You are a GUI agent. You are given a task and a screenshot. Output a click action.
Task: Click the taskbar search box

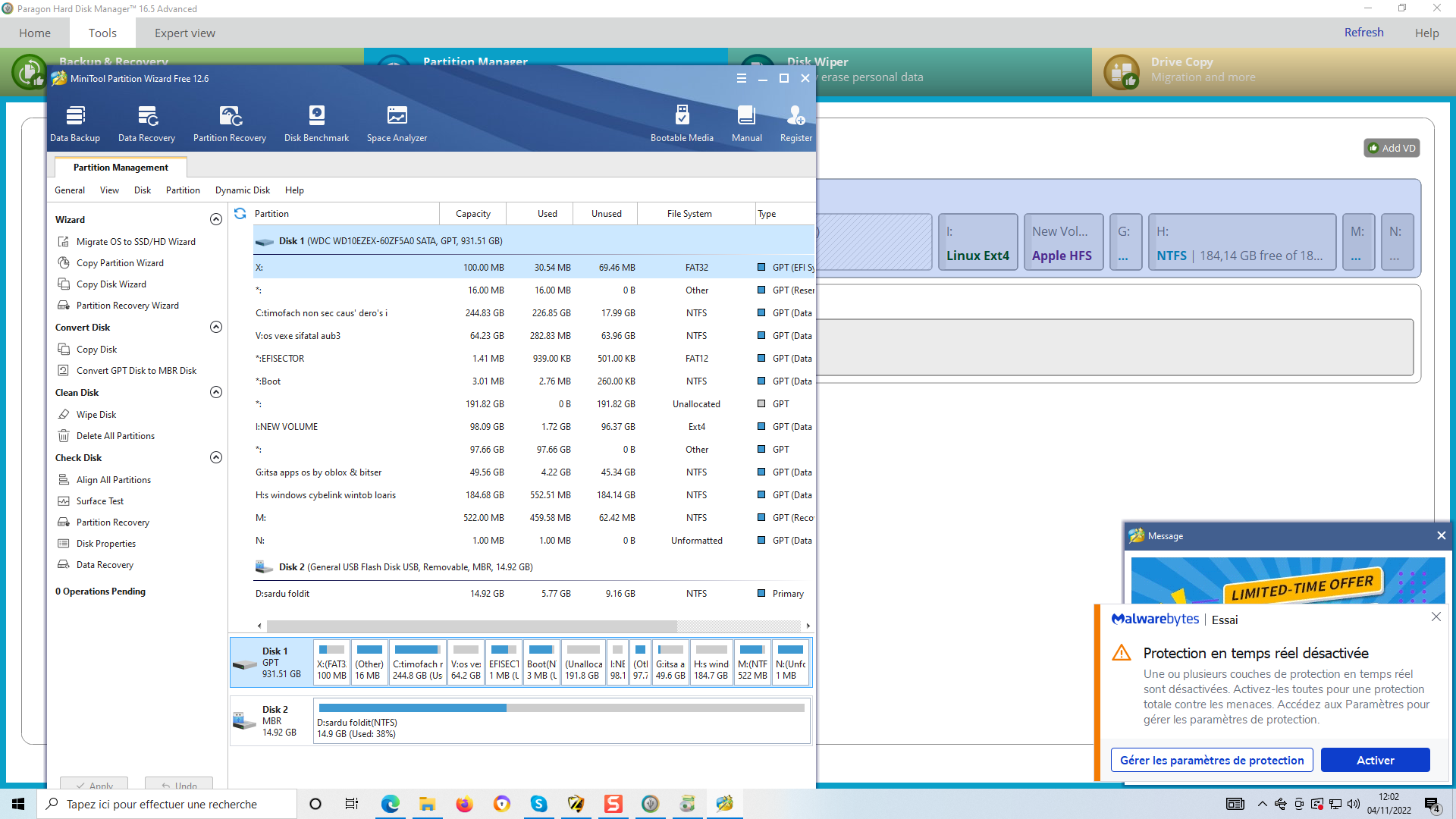tap(167, 804)
